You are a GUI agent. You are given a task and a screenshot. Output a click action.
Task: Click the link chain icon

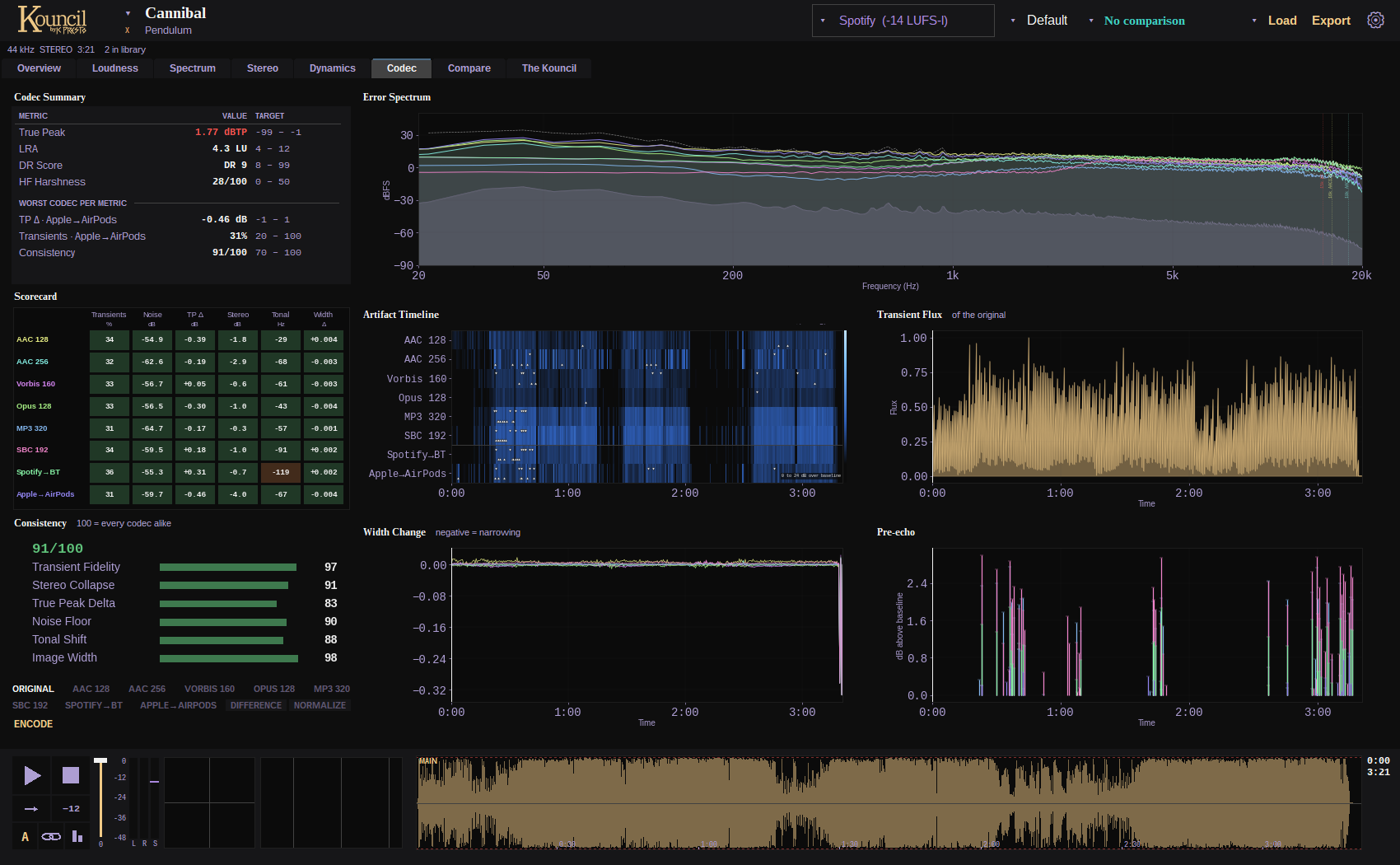[x=51, y=836]
